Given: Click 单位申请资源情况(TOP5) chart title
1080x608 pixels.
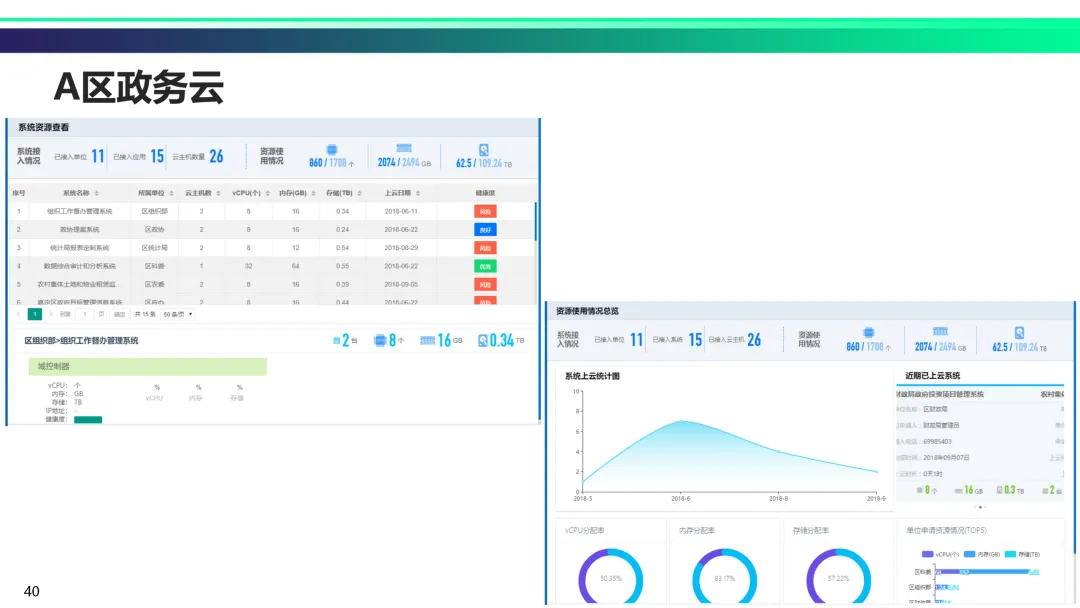Looking at the screenshot, I should tap(946, 531).
